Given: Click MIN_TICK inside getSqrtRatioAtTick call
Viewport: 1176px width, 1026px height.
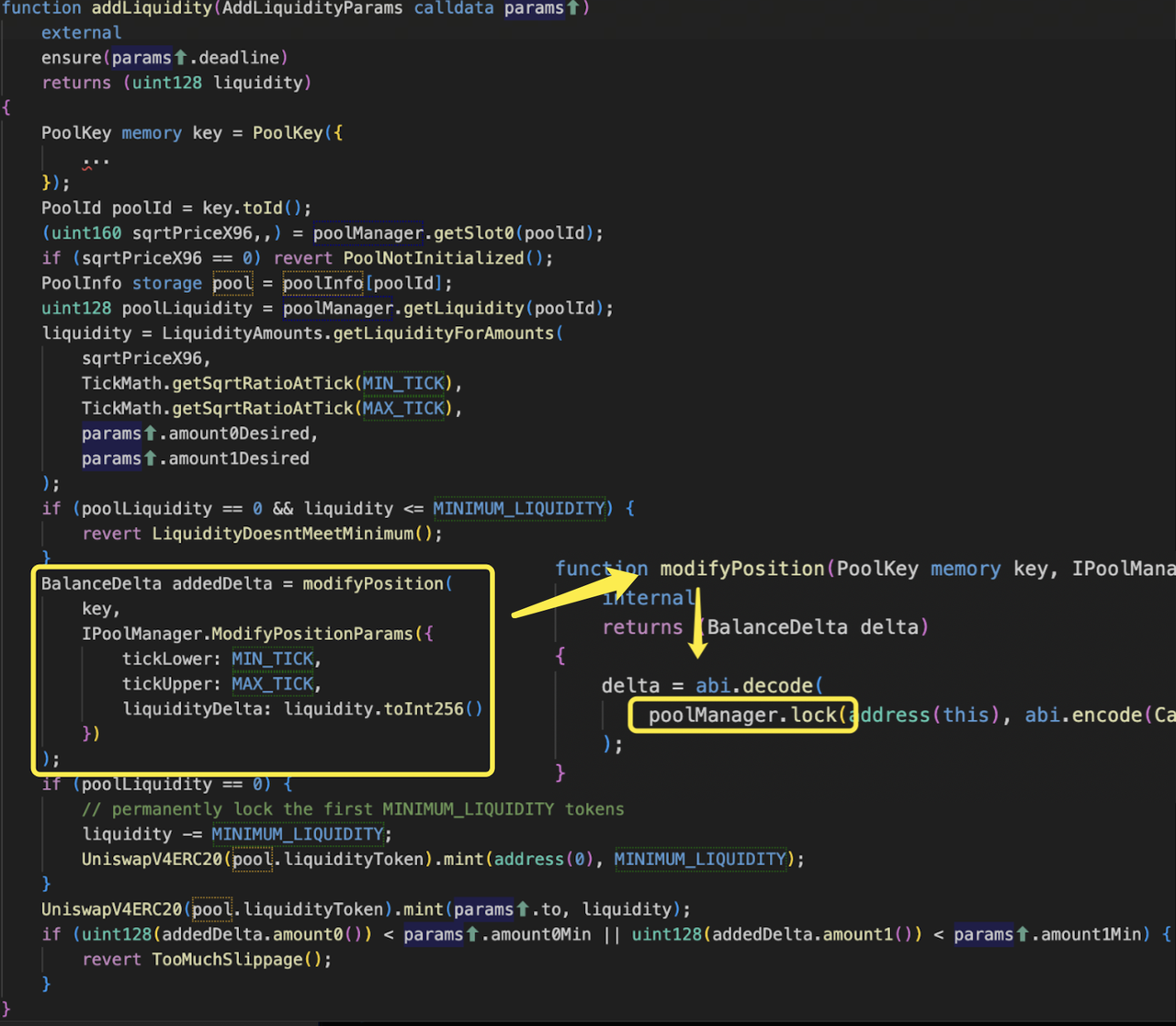Looking at the screenshot, I should coord(403,383).
